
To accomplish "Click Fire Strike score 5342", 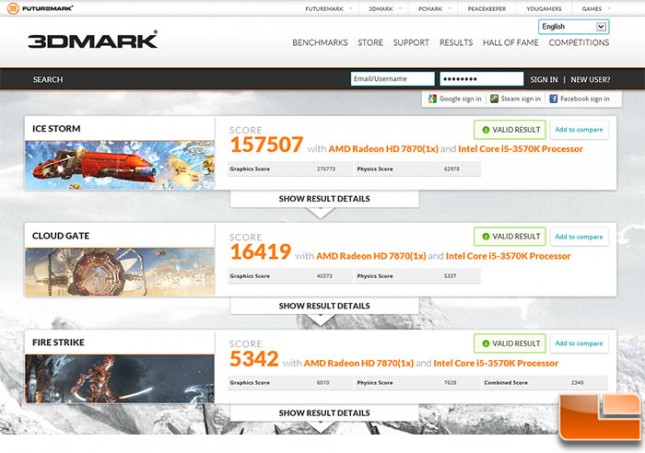I will point(254,359).
